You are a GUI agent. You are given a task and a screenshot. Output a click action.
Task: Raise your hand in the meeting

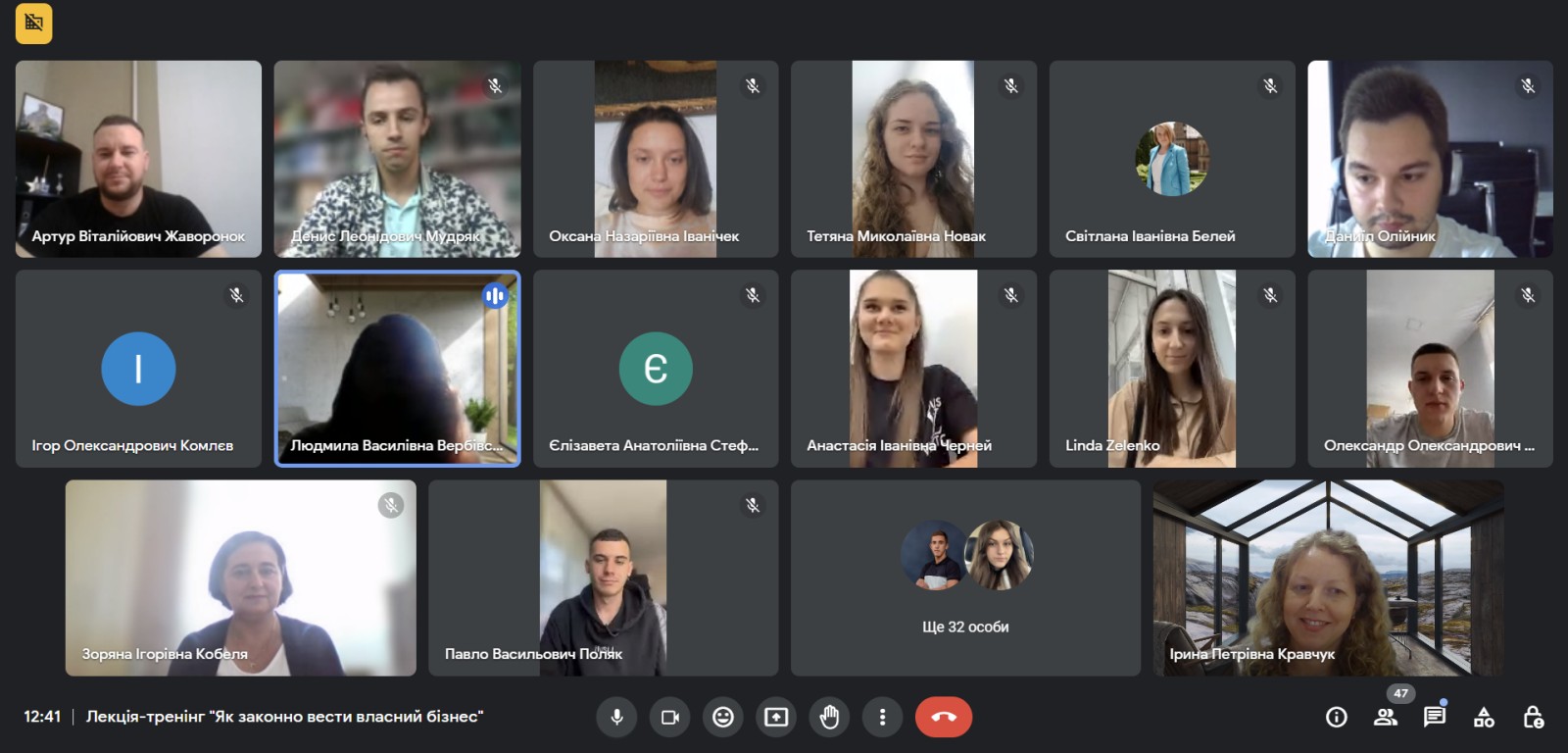(x=829, y=718)
